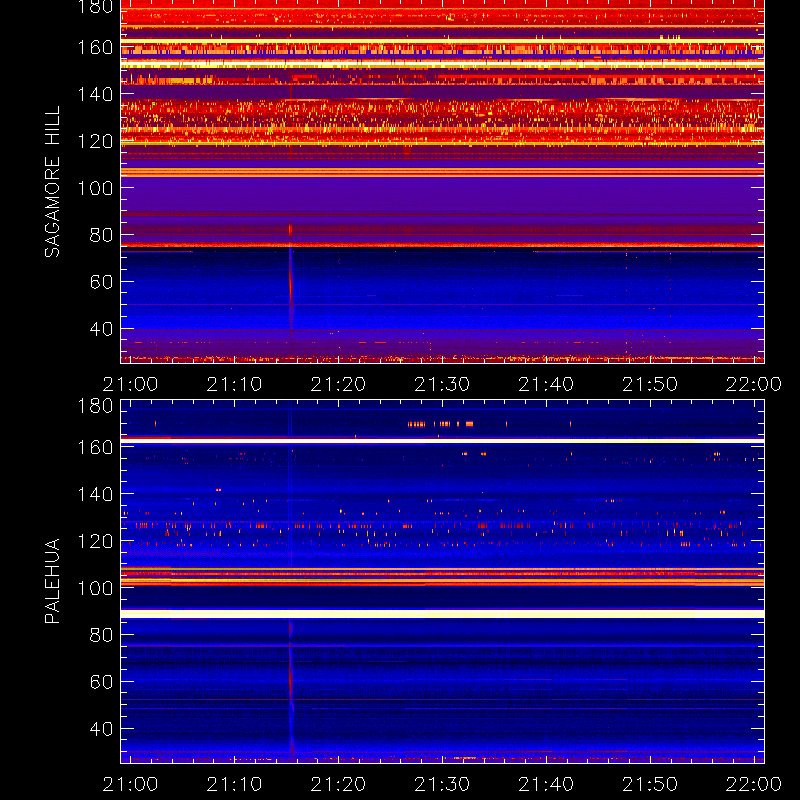Select the 60 tick label on Palehua plot
800x800 pixels.
coord(101,682)
